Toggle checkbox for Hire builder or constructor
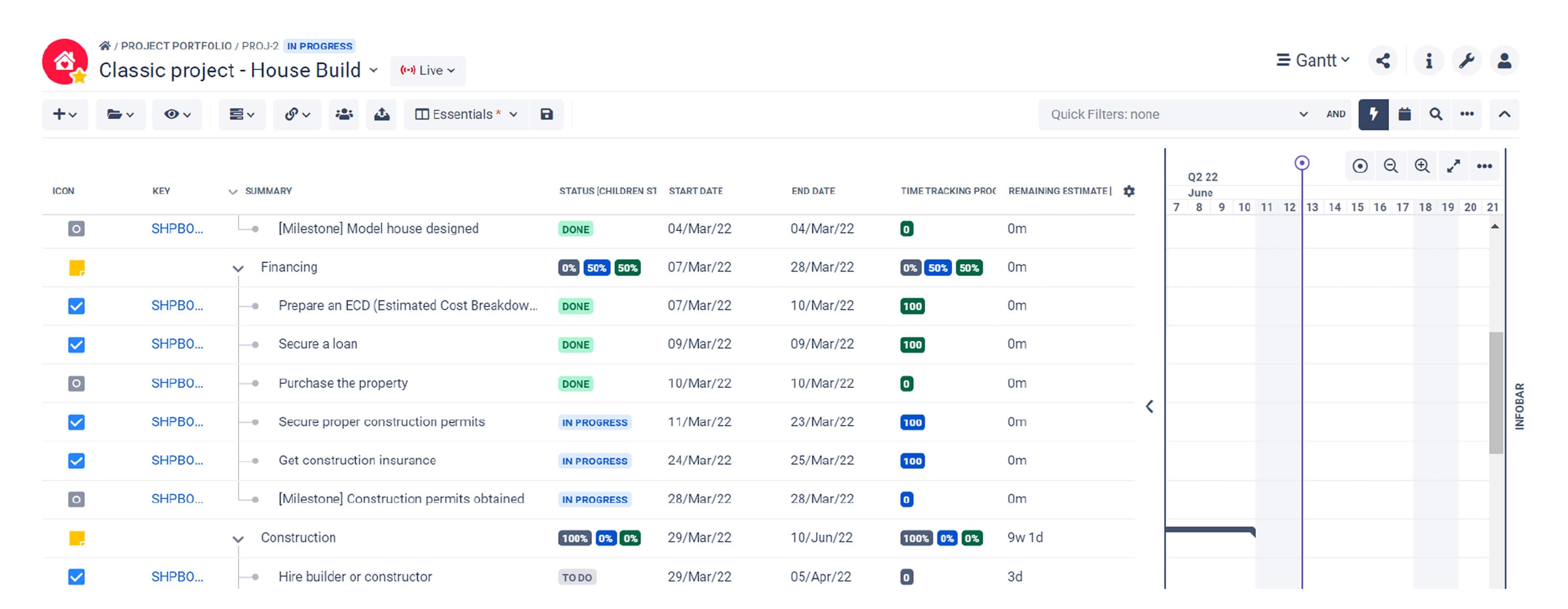Image resolution: width=1568 pixels, height=609 pixels. [76, 577]
